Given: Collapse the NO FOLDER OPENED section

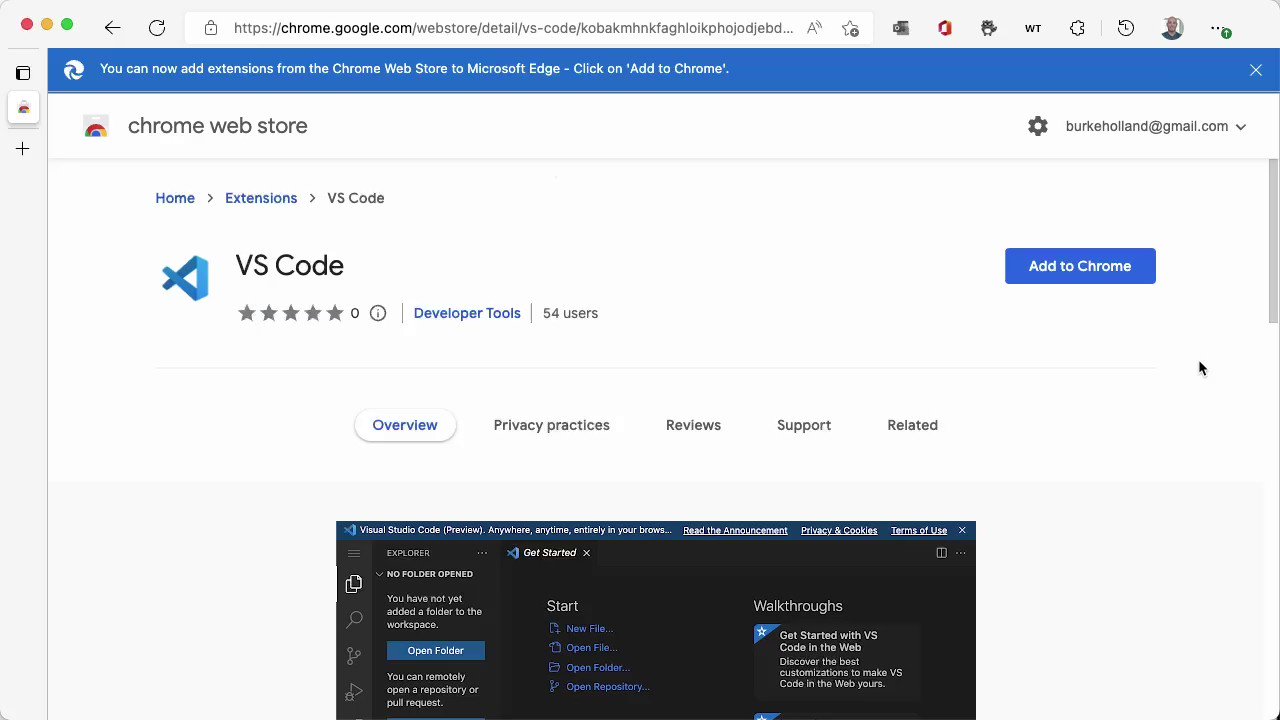Looking at the screenshot, I should click(379, 574).
